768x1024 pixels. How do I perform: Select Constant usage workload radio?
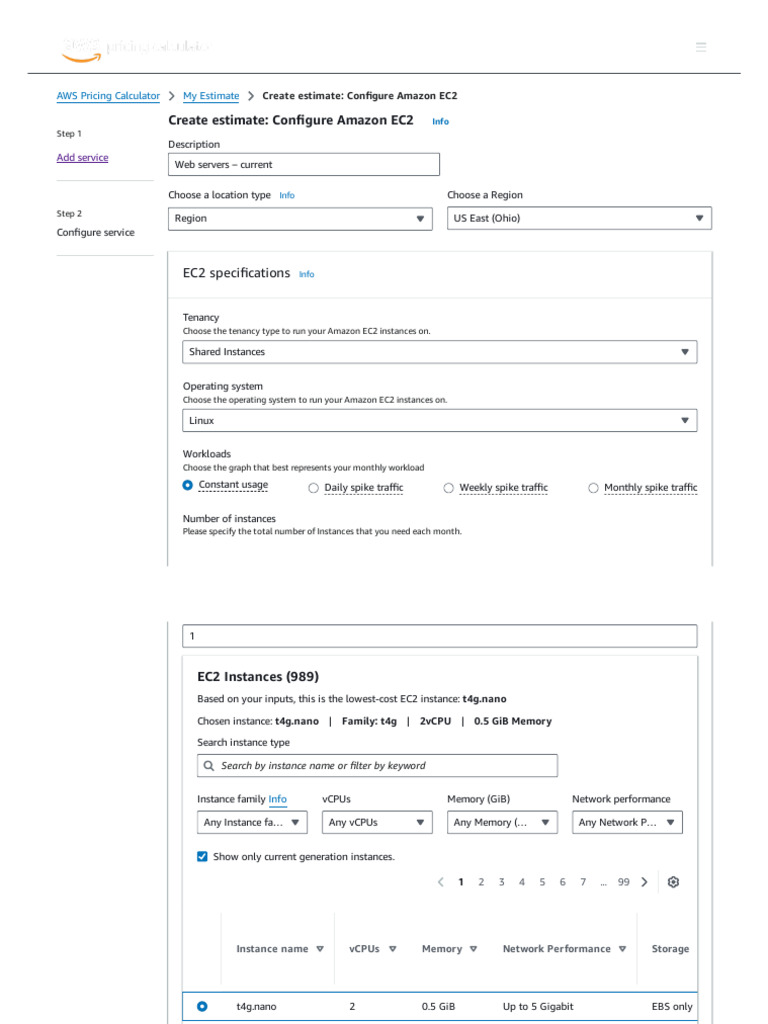pos(187,485)
